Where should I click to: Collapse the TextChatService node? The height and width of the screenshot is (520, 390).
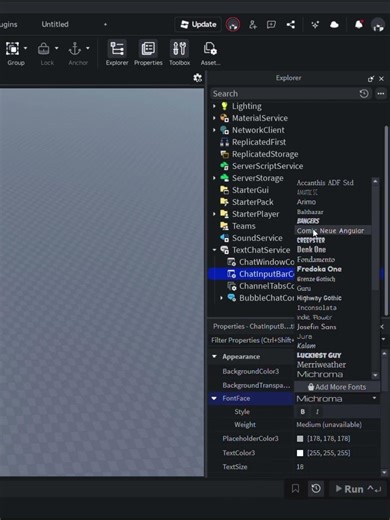tap(214, 250)
